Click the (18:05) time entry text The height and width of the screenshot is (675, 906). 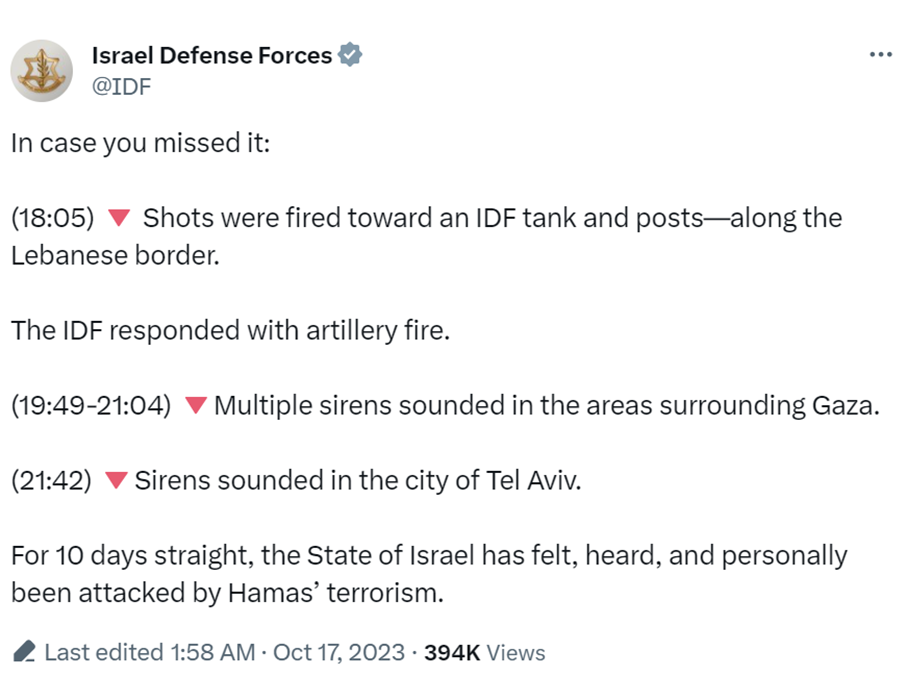click(x=53, y=218)
